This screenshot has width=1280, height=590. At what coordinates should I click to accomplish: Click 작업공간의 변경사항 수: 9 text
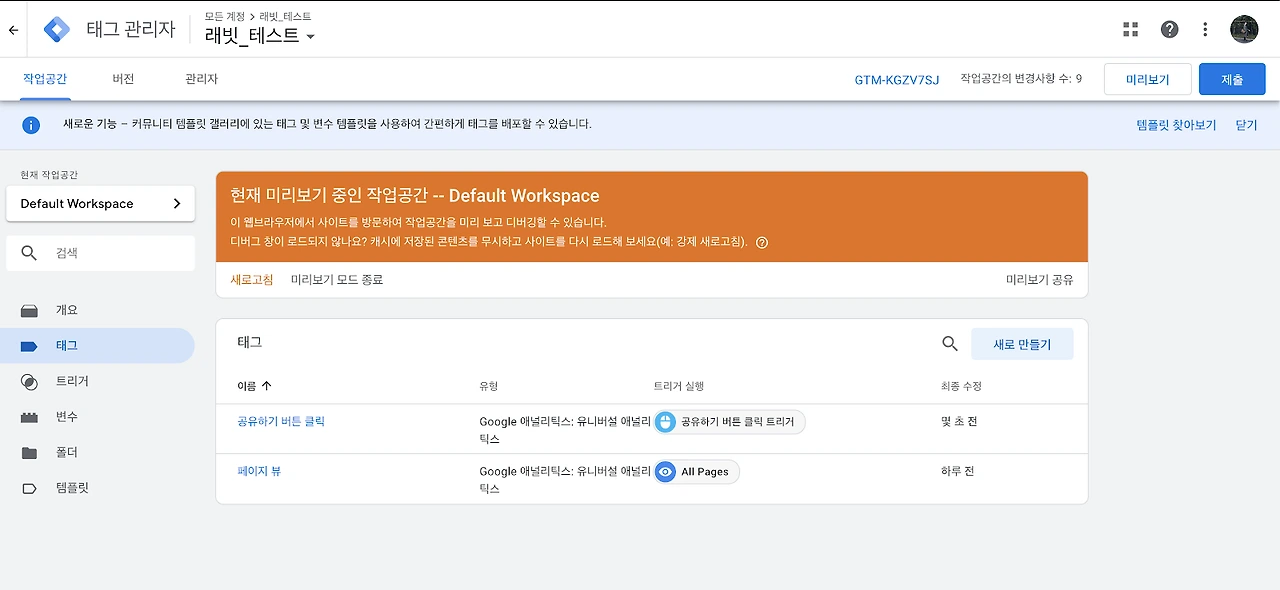pyautogui.click(x=1021, y=78)
